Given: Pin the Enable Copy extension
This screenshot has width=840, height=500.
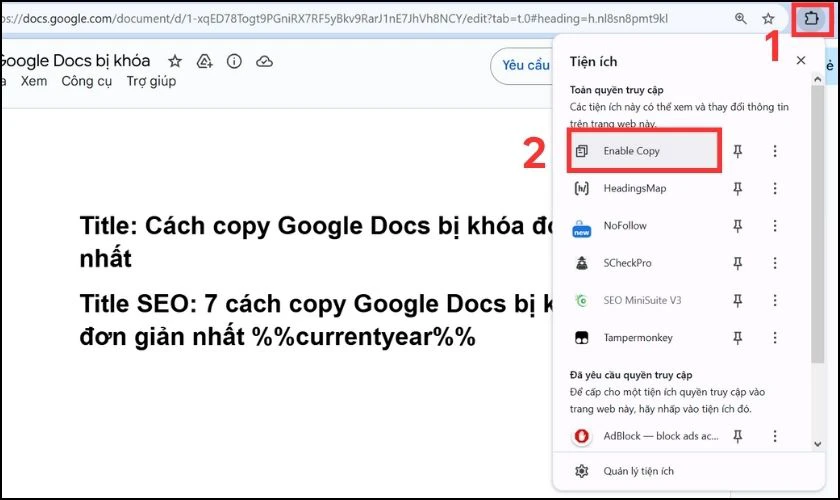Looking at the screenshot, I should [738, 151].
